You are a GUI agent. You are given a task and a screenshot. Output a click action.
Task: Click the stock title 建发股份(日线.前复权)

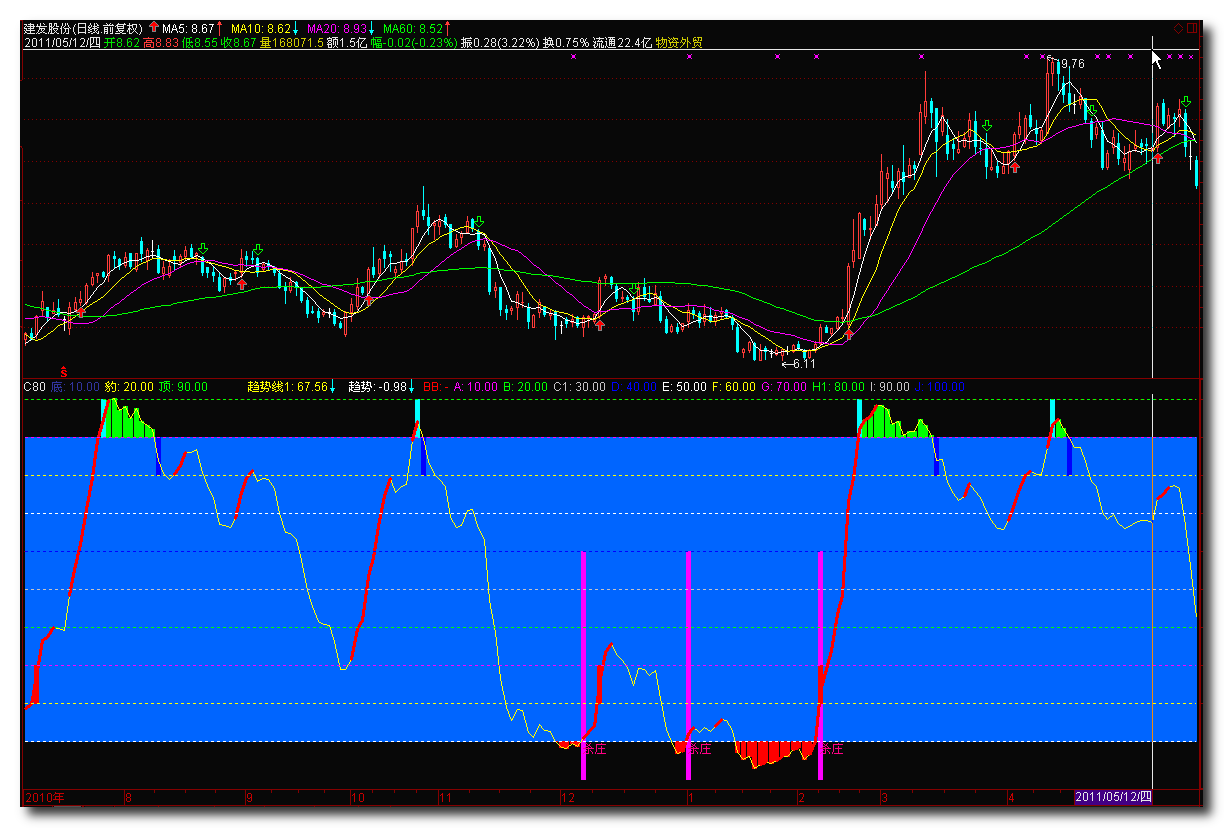tap(83, 29)
